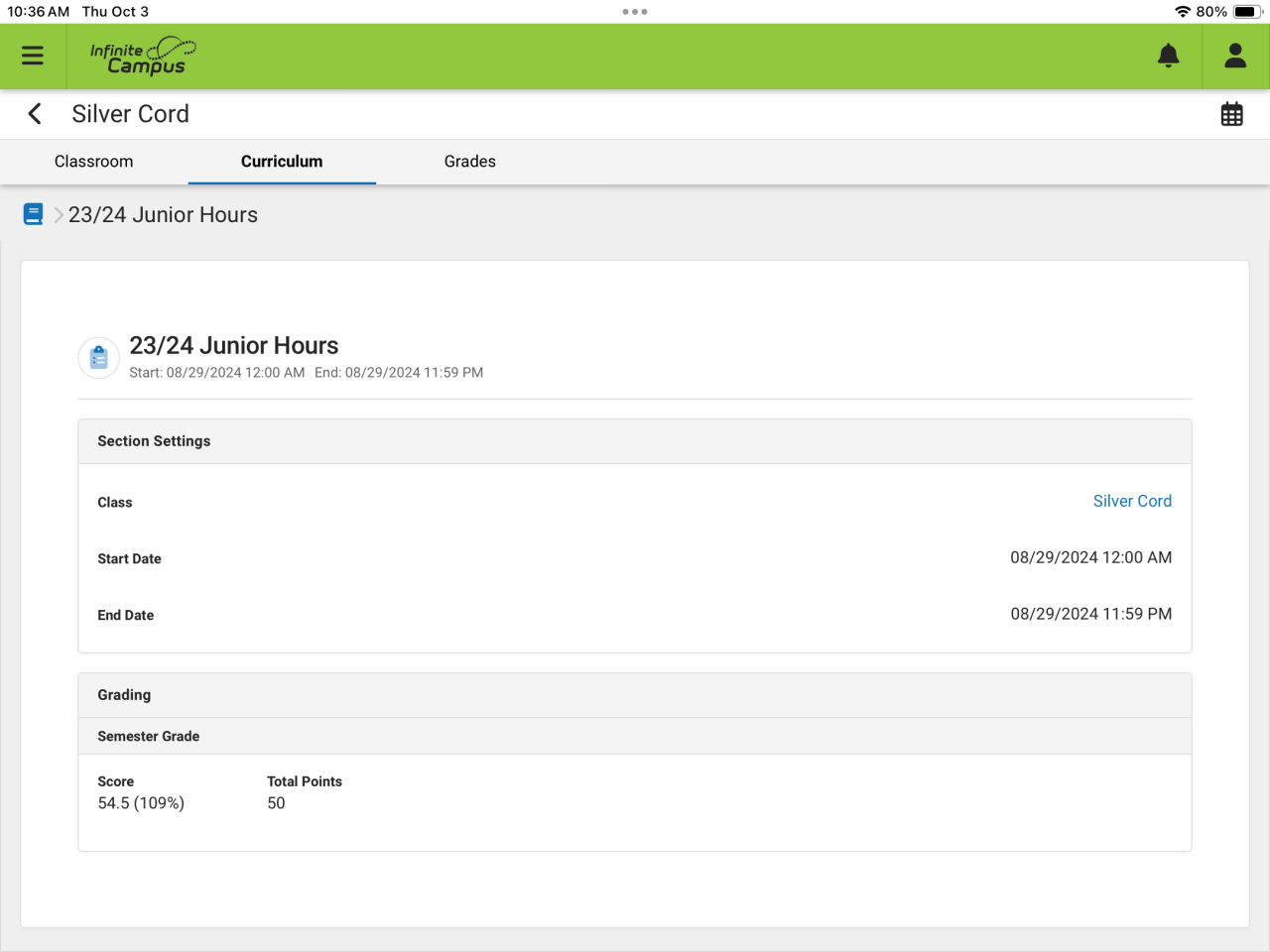The image size is (1270, 952).
Task: Click the Class row label
Action: [115, 503]
